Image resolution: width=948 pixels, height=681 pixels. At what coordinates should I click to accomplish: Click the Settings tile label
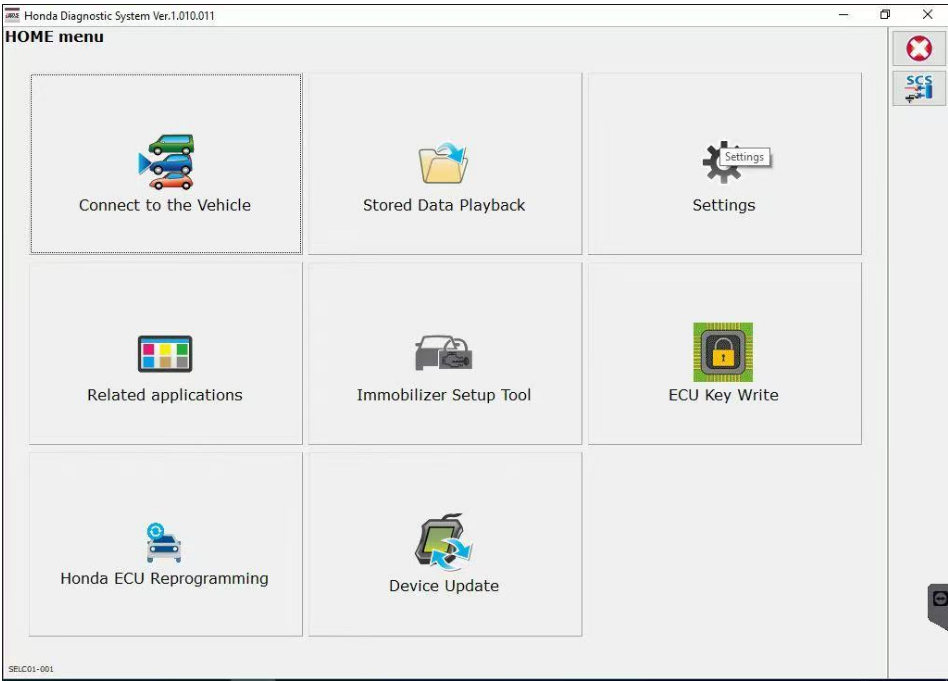tap(724, 206)
